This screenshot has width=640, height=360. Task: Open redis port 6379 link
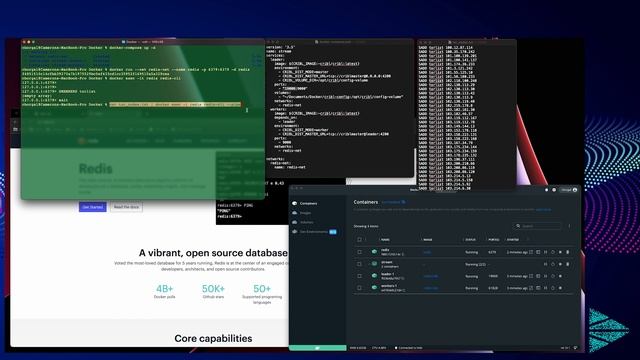492,252
